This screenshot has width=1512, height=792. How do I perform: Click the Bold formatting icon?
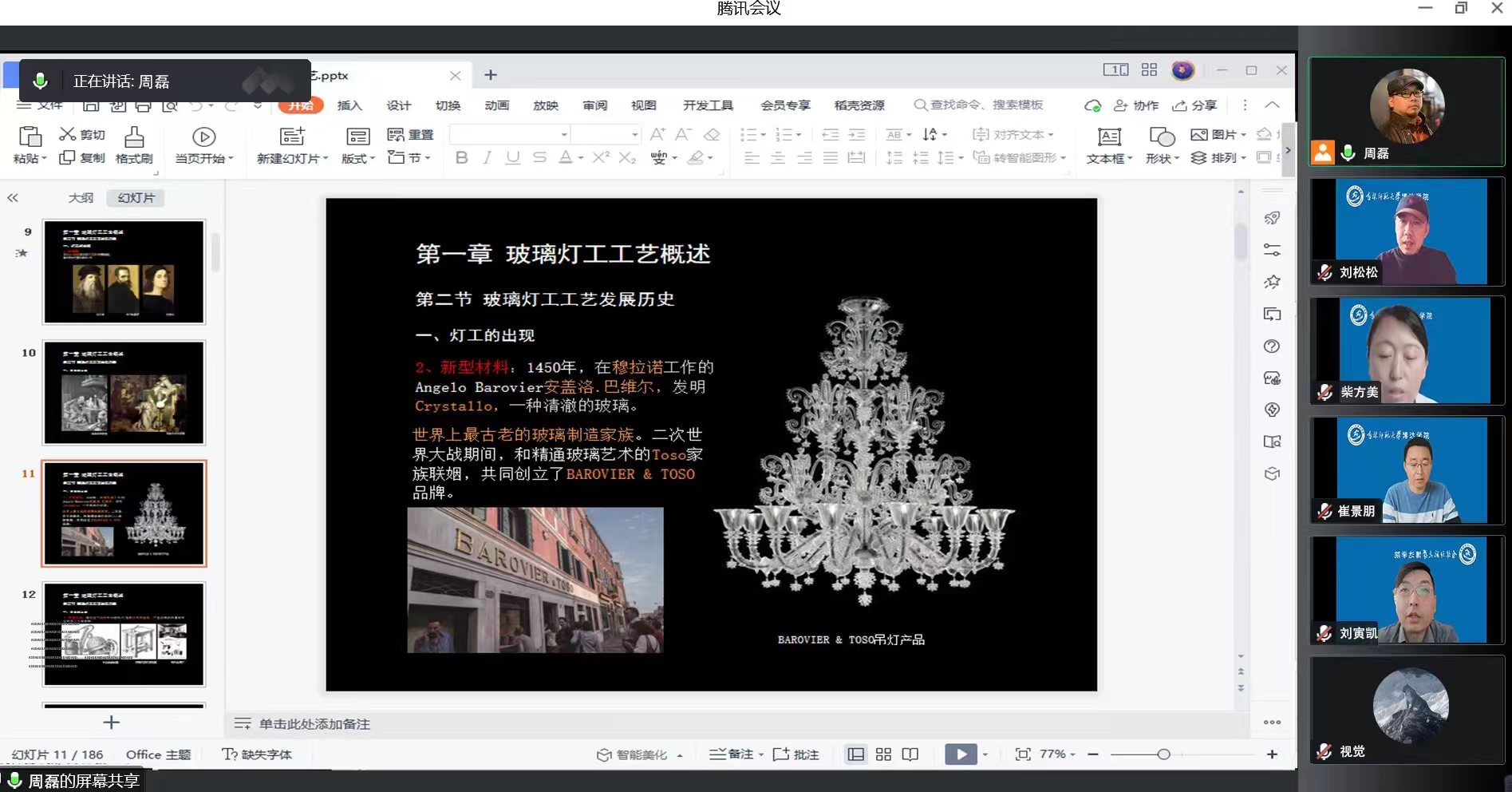coord(461,158)
